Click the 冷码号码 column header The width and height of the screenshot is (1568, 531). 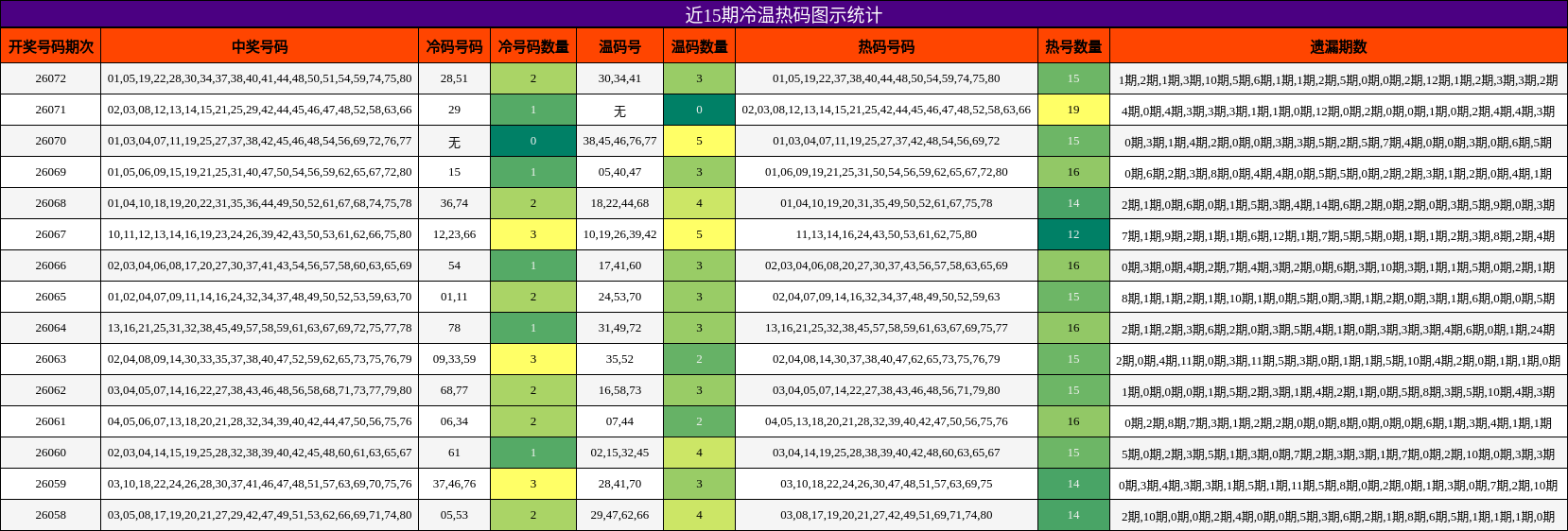454,46
